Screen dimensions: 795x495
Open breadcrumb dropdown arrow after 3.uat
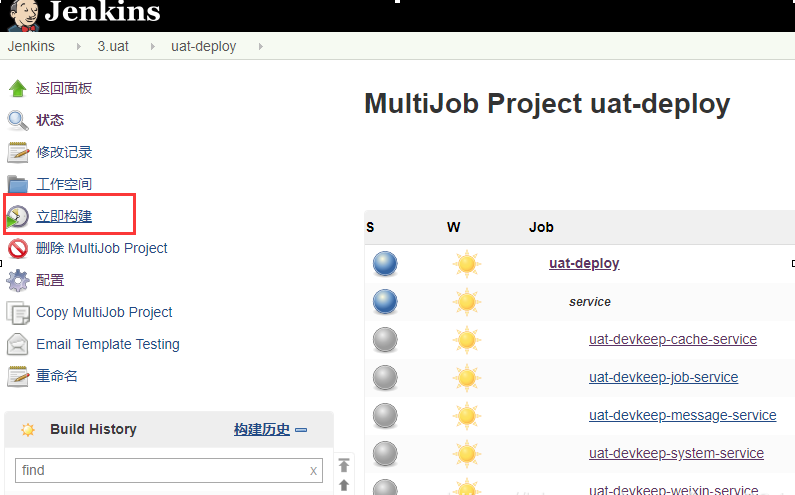152,47
